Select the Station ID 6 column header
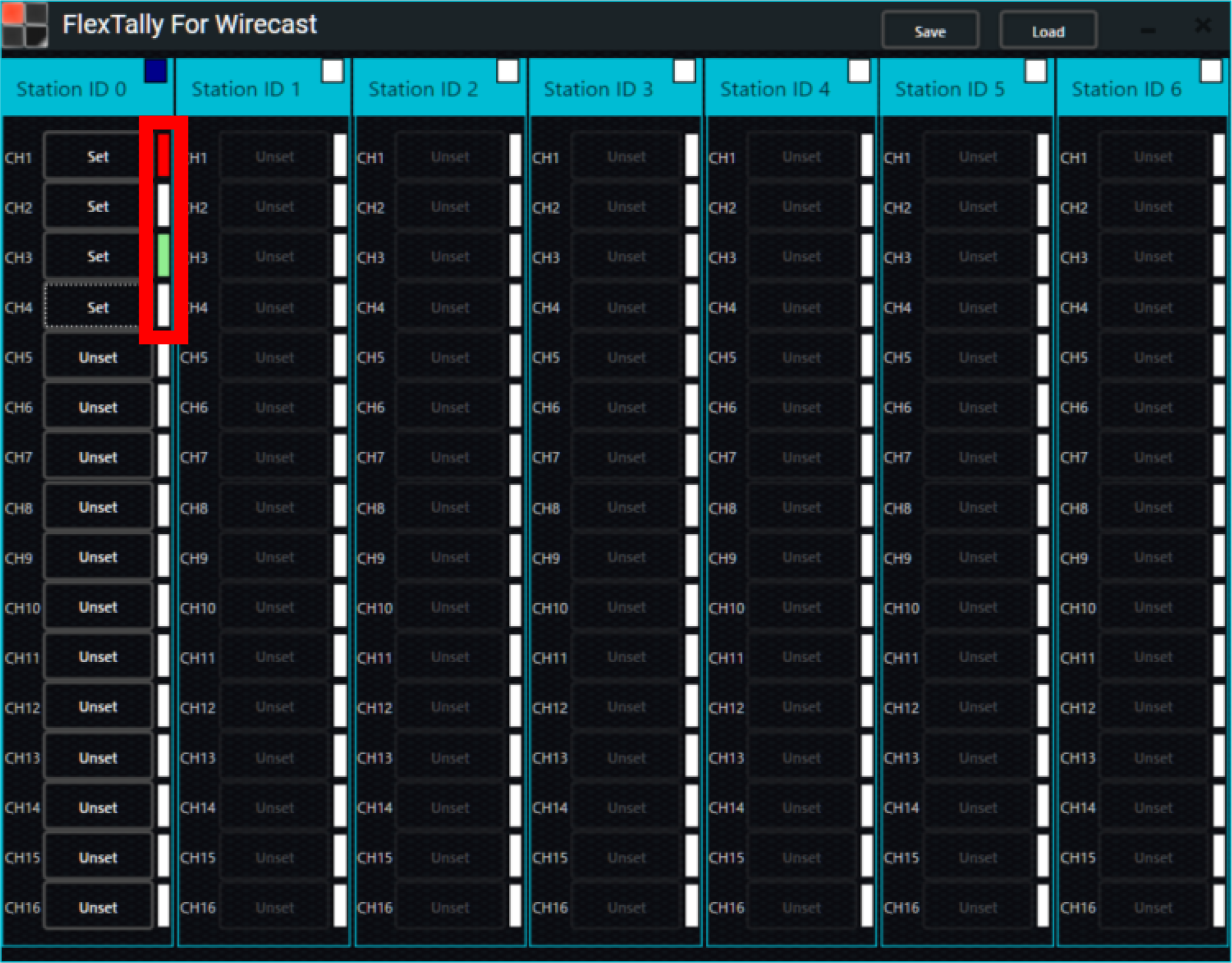This screenshot has width=1232, height=963. (x=1128, y=88)
